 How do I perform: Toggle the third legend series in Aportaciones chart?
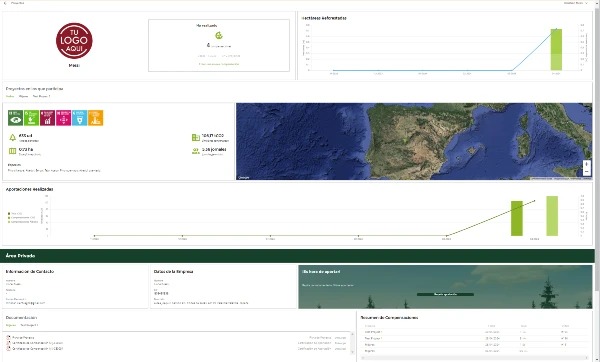coord(23,222)
